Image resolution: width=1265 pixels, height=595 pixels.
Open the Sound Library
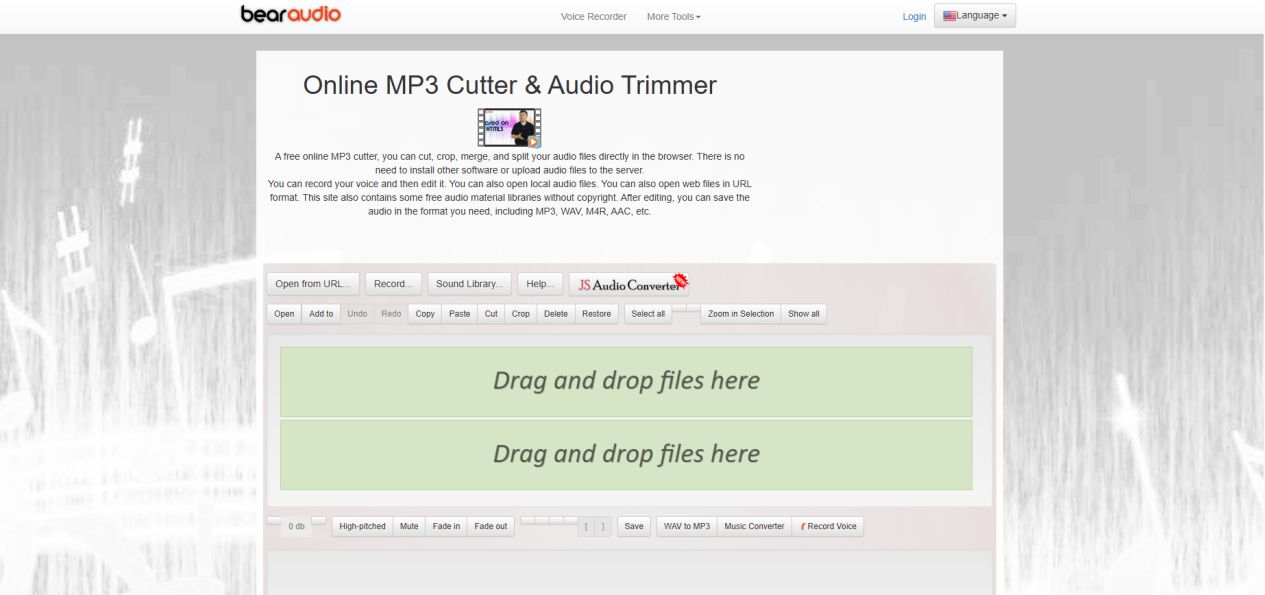pos(469,284)
